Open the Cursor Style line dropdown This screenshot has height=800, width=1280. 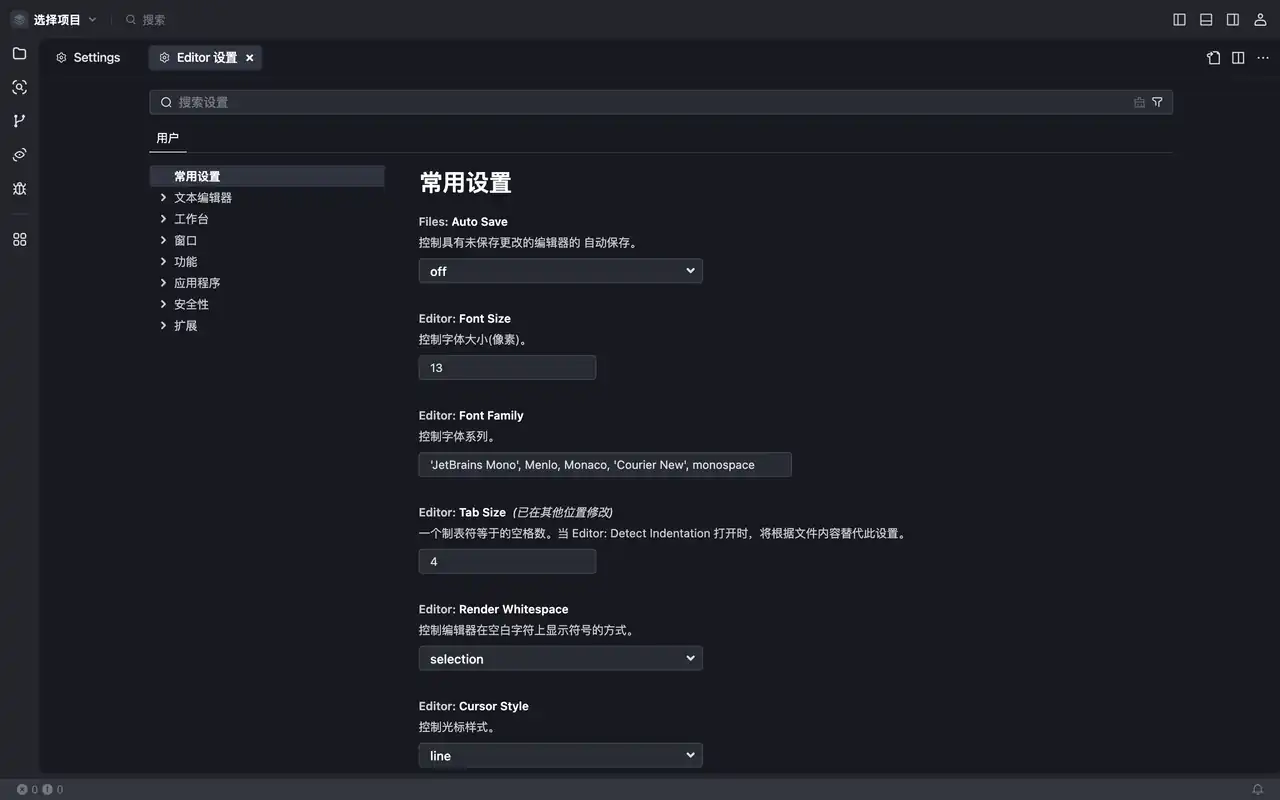point(560,756)
